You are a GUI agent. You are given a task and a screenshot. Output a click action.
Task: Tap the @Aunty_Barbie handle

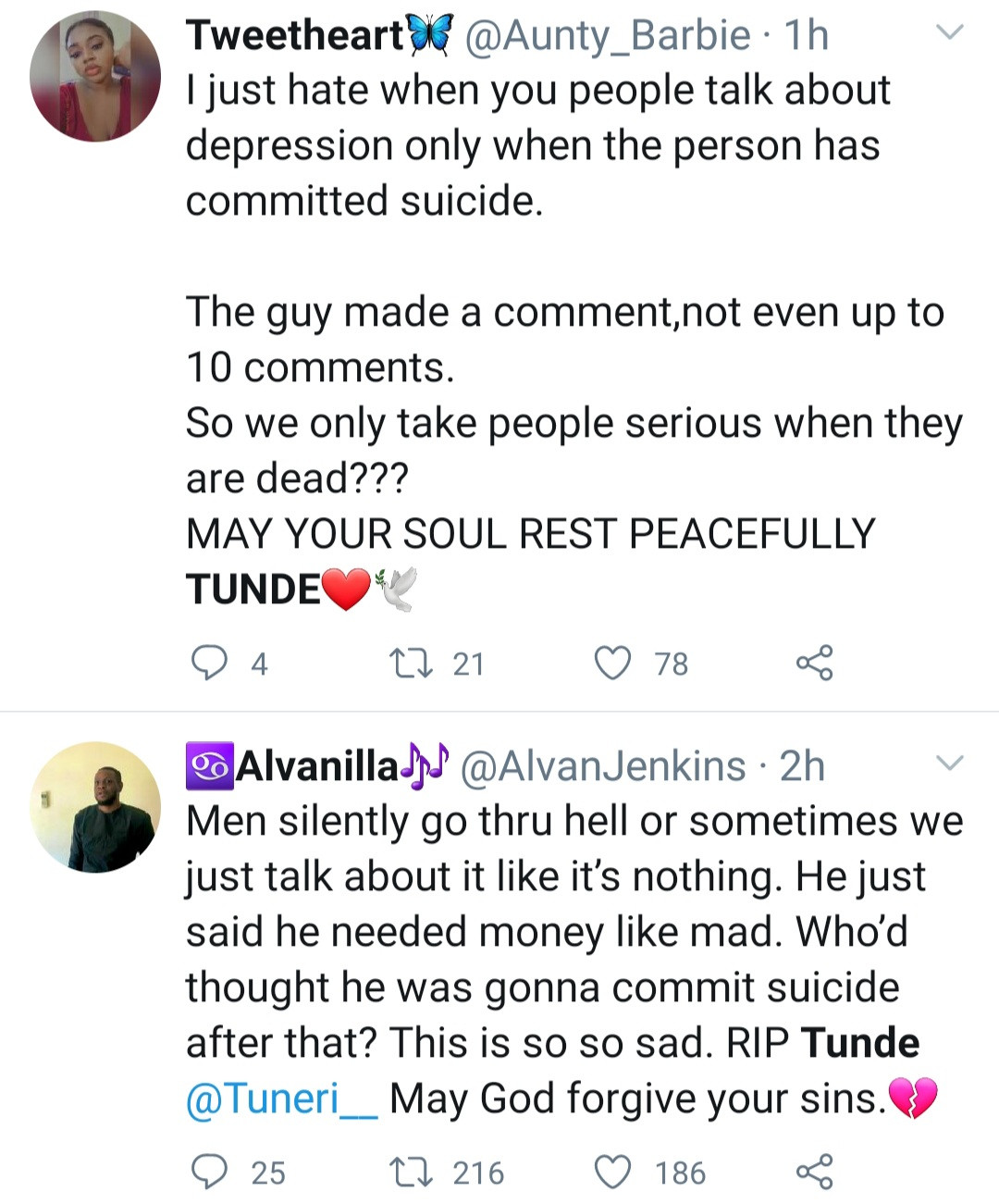(x=606, y=35)
